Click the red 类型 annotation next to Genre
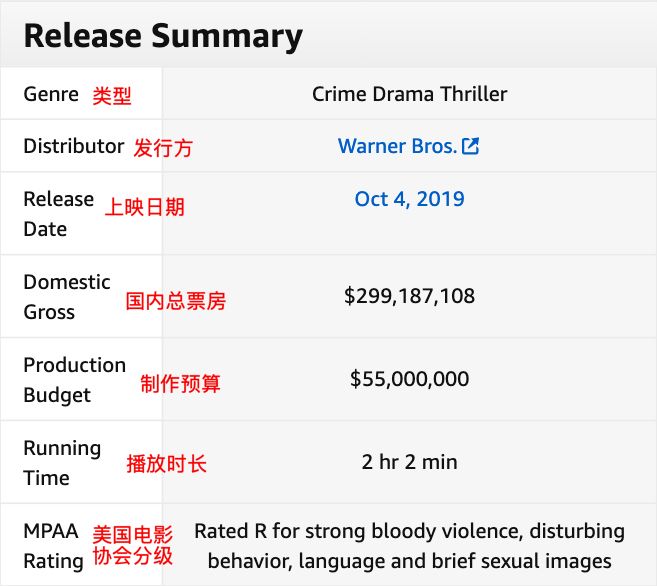 (x=112, y=96)
